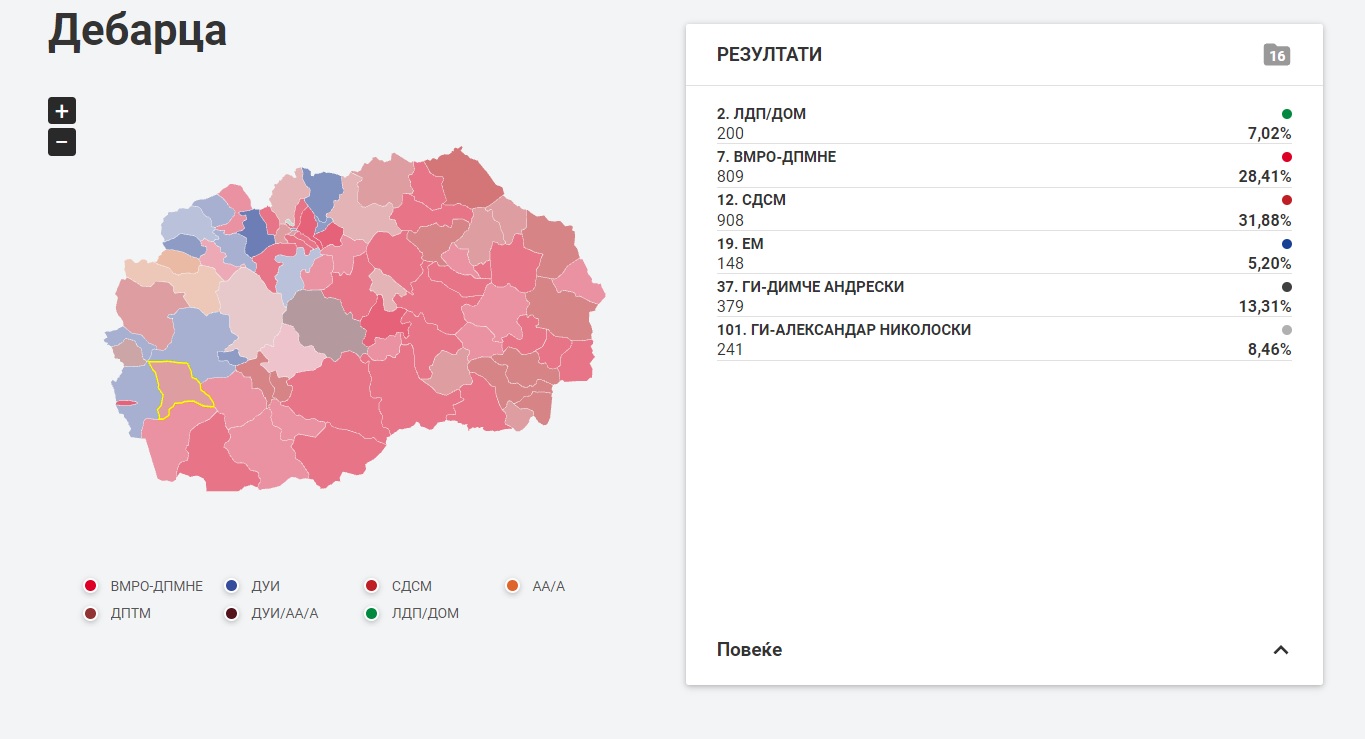Click the 19. ЕМ result row

(x=1004, y=253)
